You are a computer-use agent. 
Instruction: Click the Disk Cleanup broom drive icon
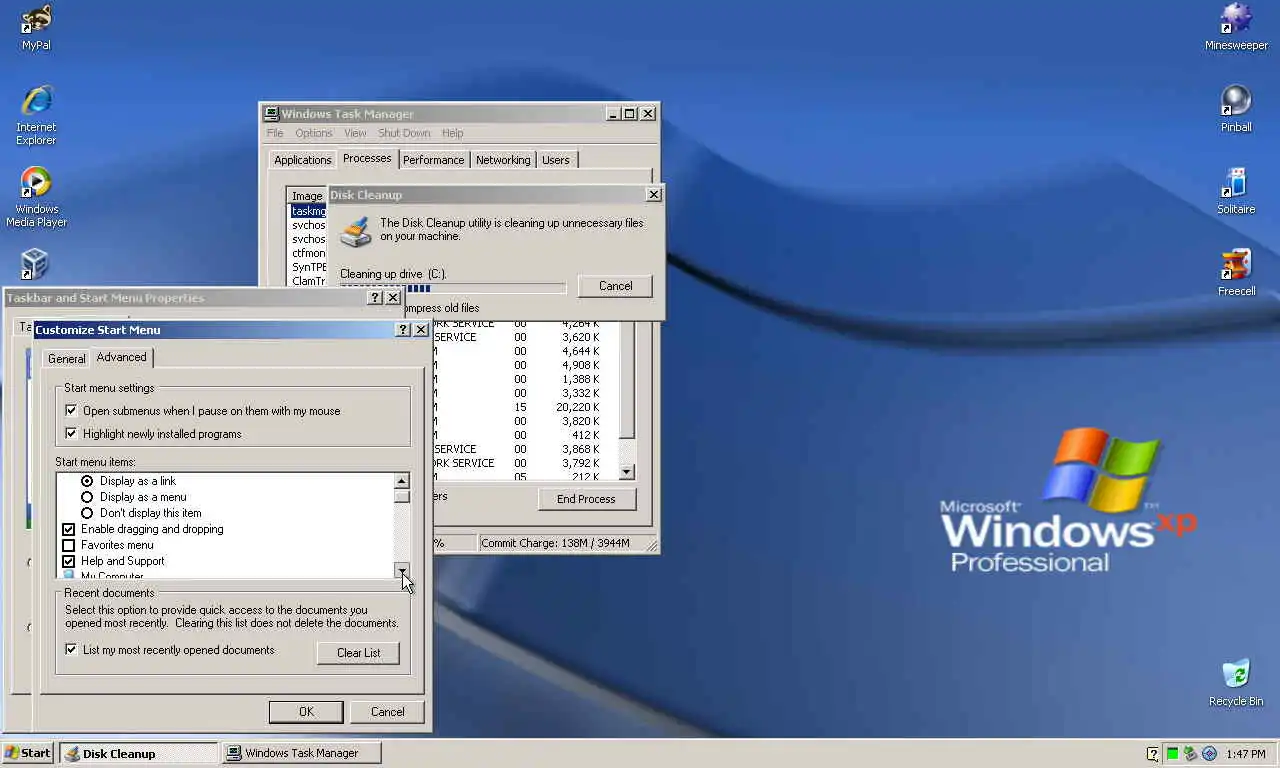355,232
